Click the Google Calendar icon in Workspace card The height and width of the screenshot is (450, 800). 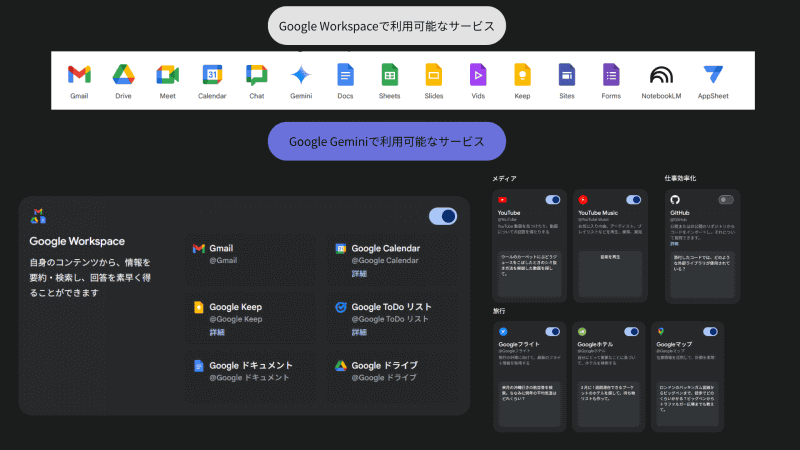click(x=340, y=248)
